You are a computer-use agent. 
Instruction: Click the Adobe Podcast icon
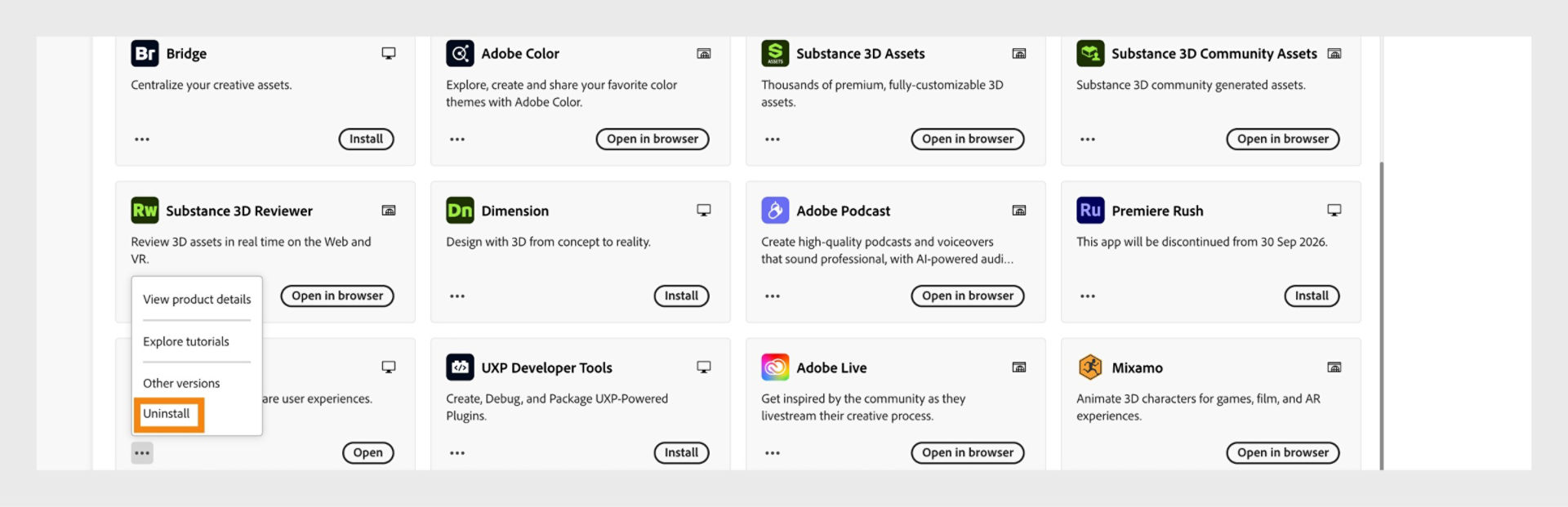coord(775,210)
